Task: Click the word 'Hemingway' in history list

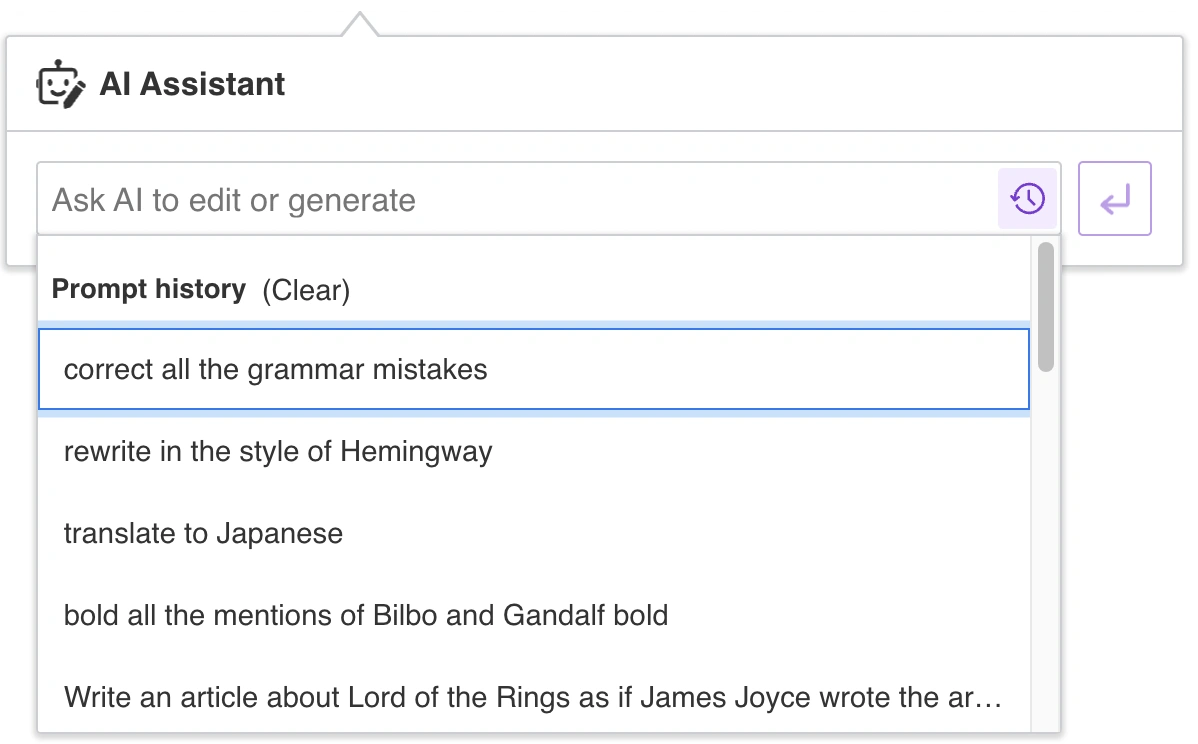Action: coord(416,452)
